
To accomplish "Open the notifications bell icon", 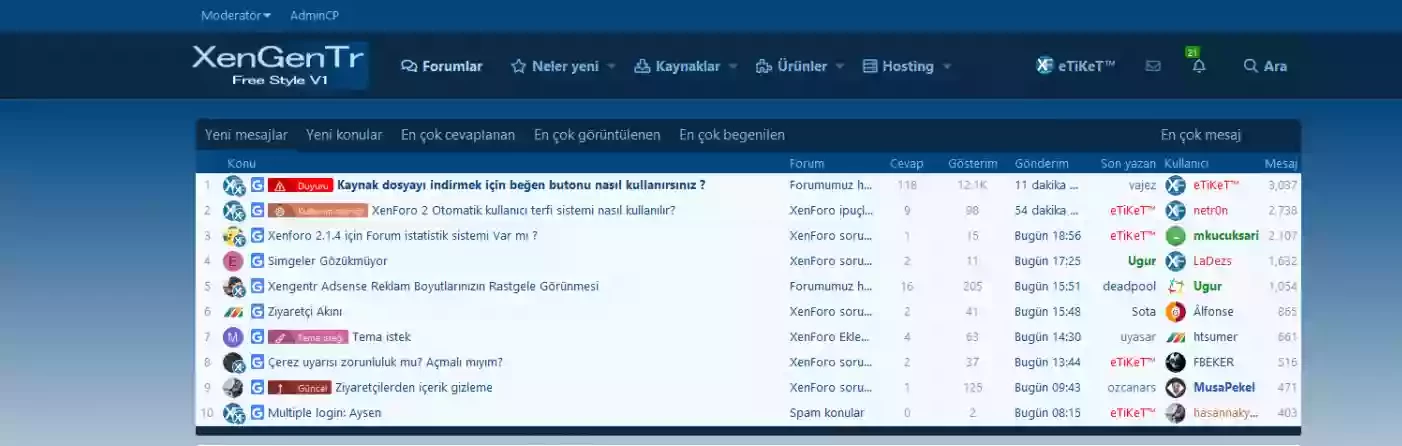I will coord(1198,66).
